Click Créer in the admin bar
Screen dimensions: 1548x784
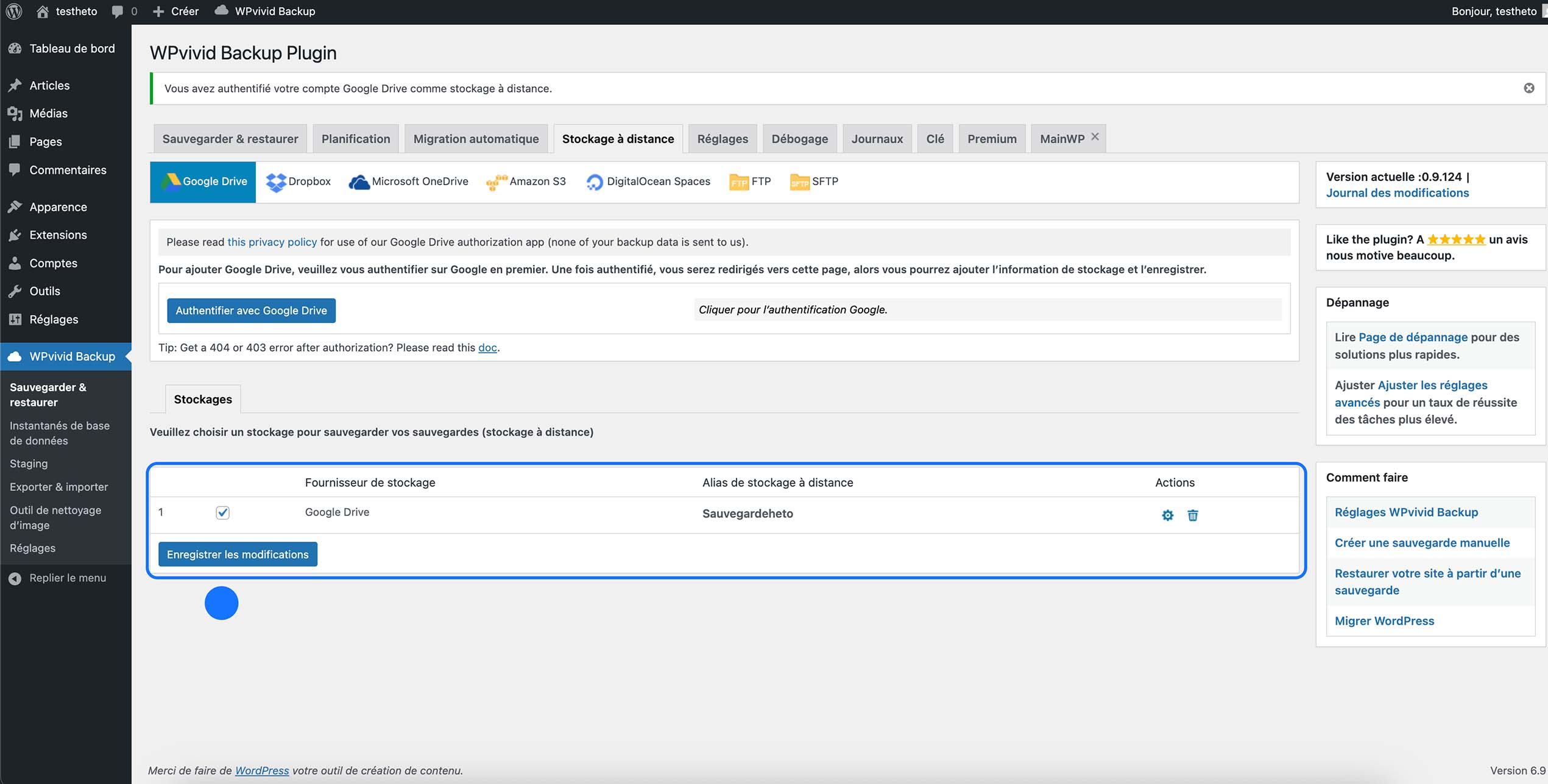175,11
